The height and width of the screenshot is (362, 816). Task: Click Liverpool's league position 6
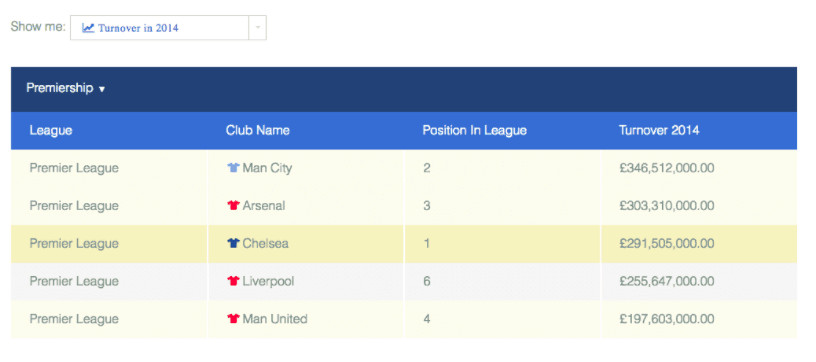click(427, 281)
